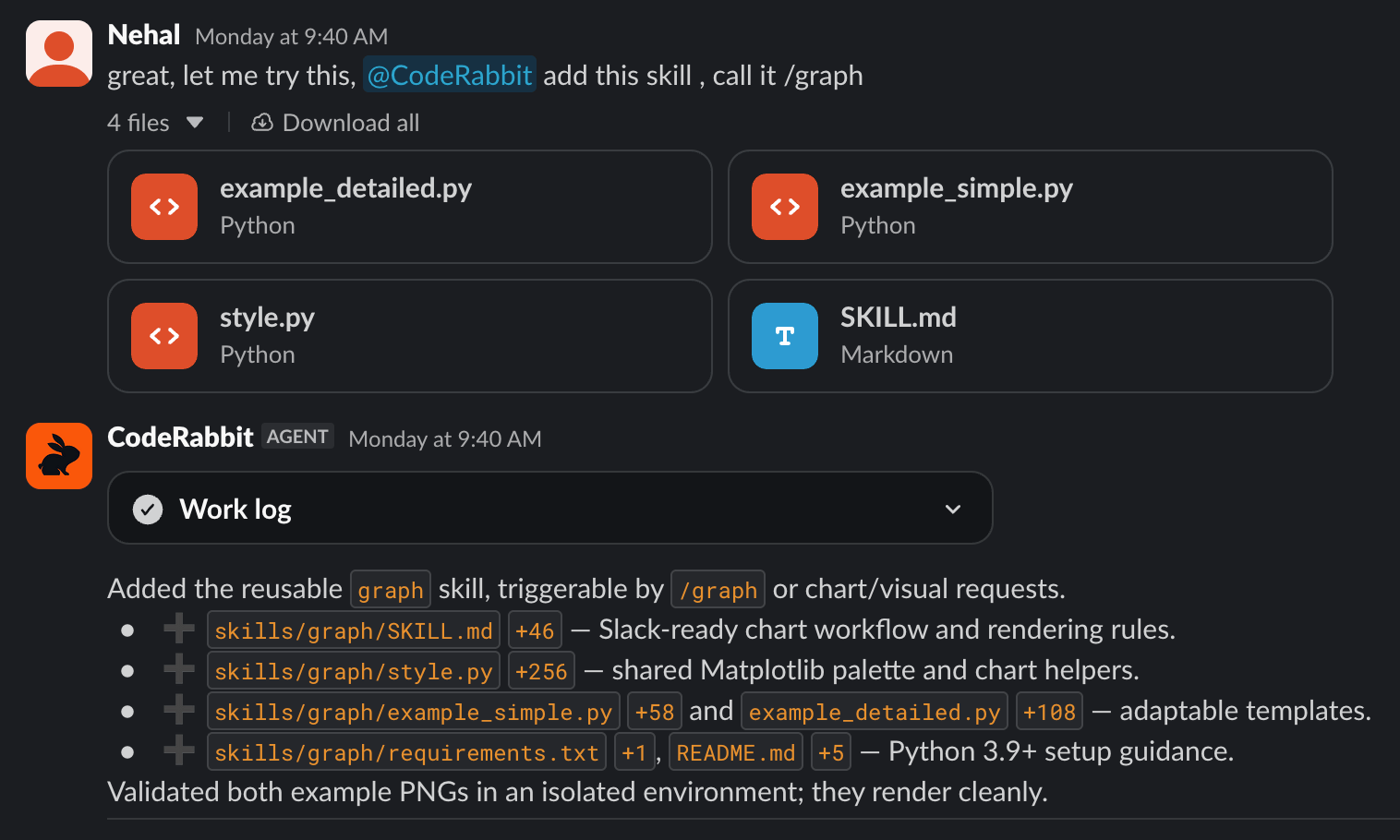This screenshot has height=840, width=1400.
Task: Click the skills/graph/SKILL.md code path
Action: coord(354,630)
